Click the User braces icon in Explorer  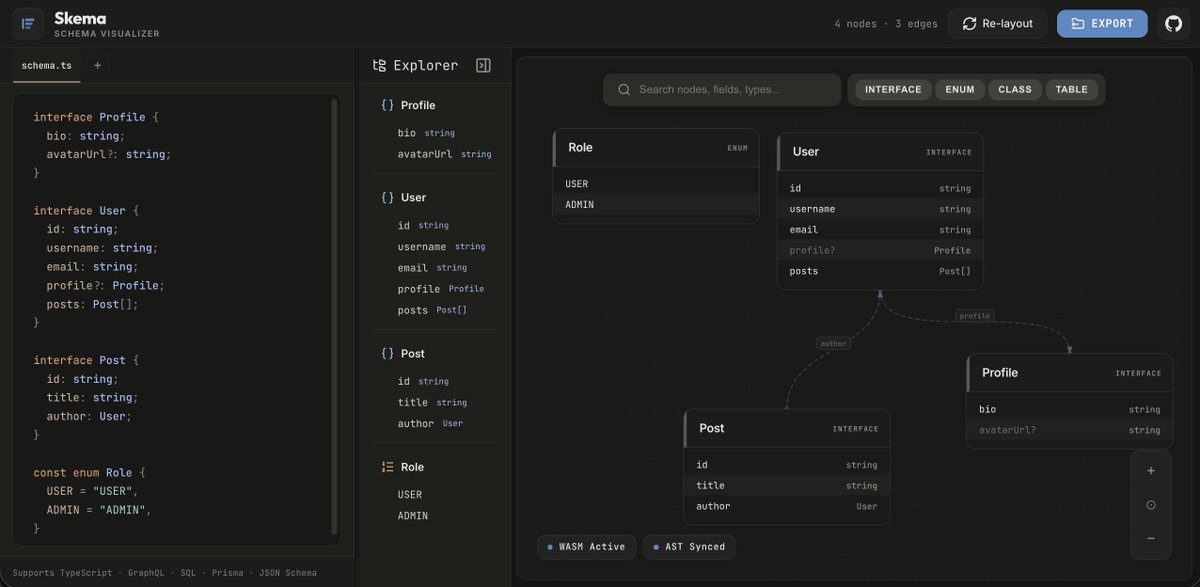click(x=387, y=197)
